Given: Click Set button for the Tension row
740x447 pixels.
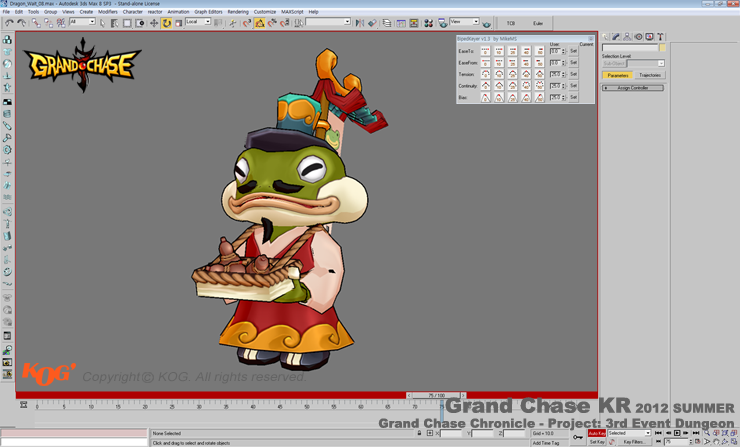Looking at the screenshot, I should click(x=573, y=74).
